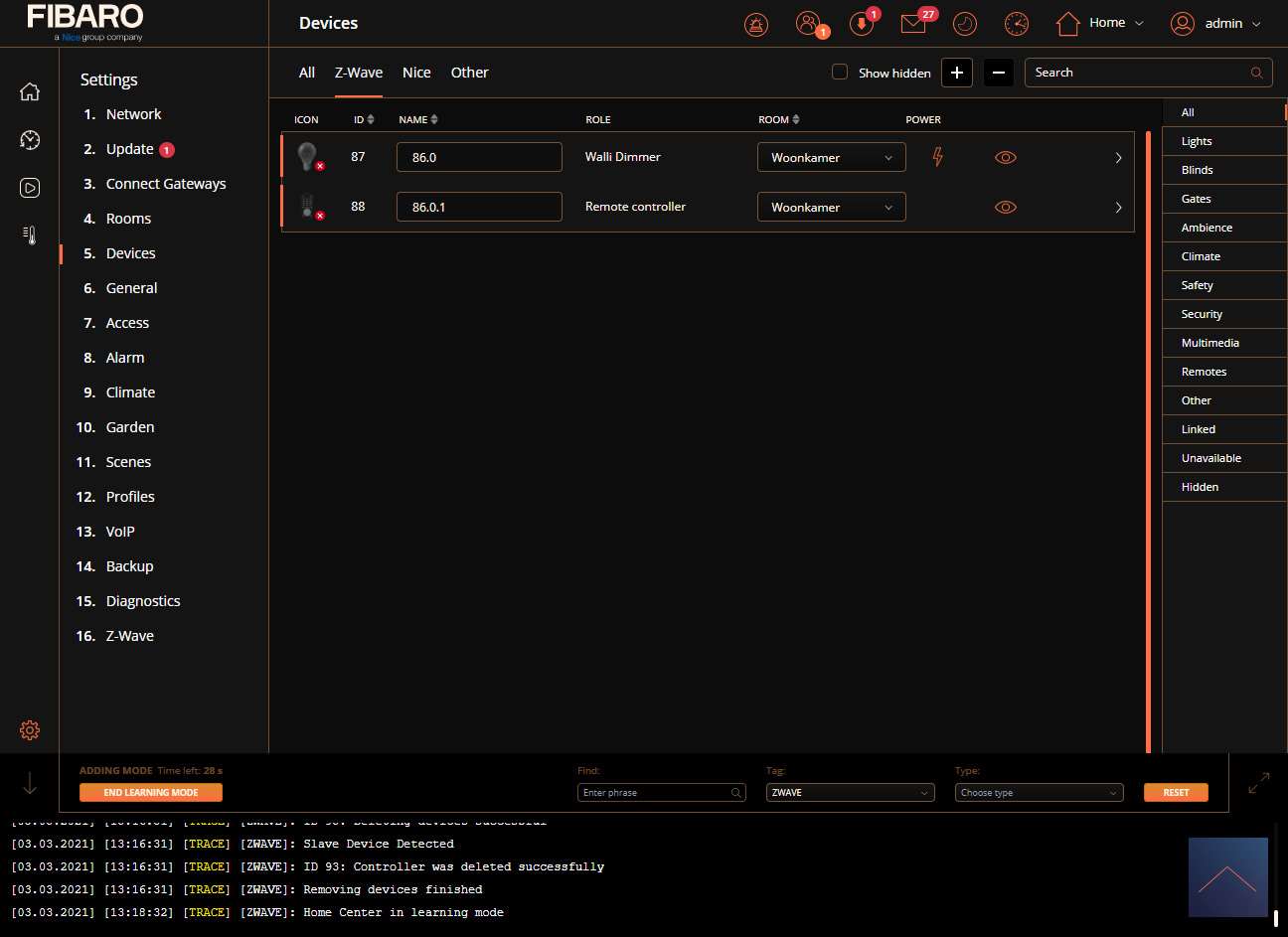Open the messages envelope icon with 27 badge
Image resolution: width=1288 pixels, height=937 pixels.
[x=913, y=24]
